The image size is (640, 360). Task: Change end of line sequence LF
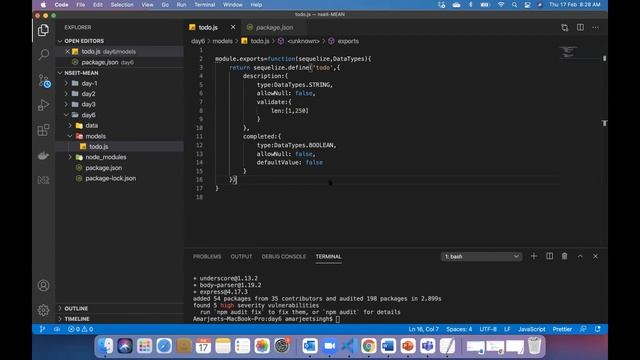507,329
